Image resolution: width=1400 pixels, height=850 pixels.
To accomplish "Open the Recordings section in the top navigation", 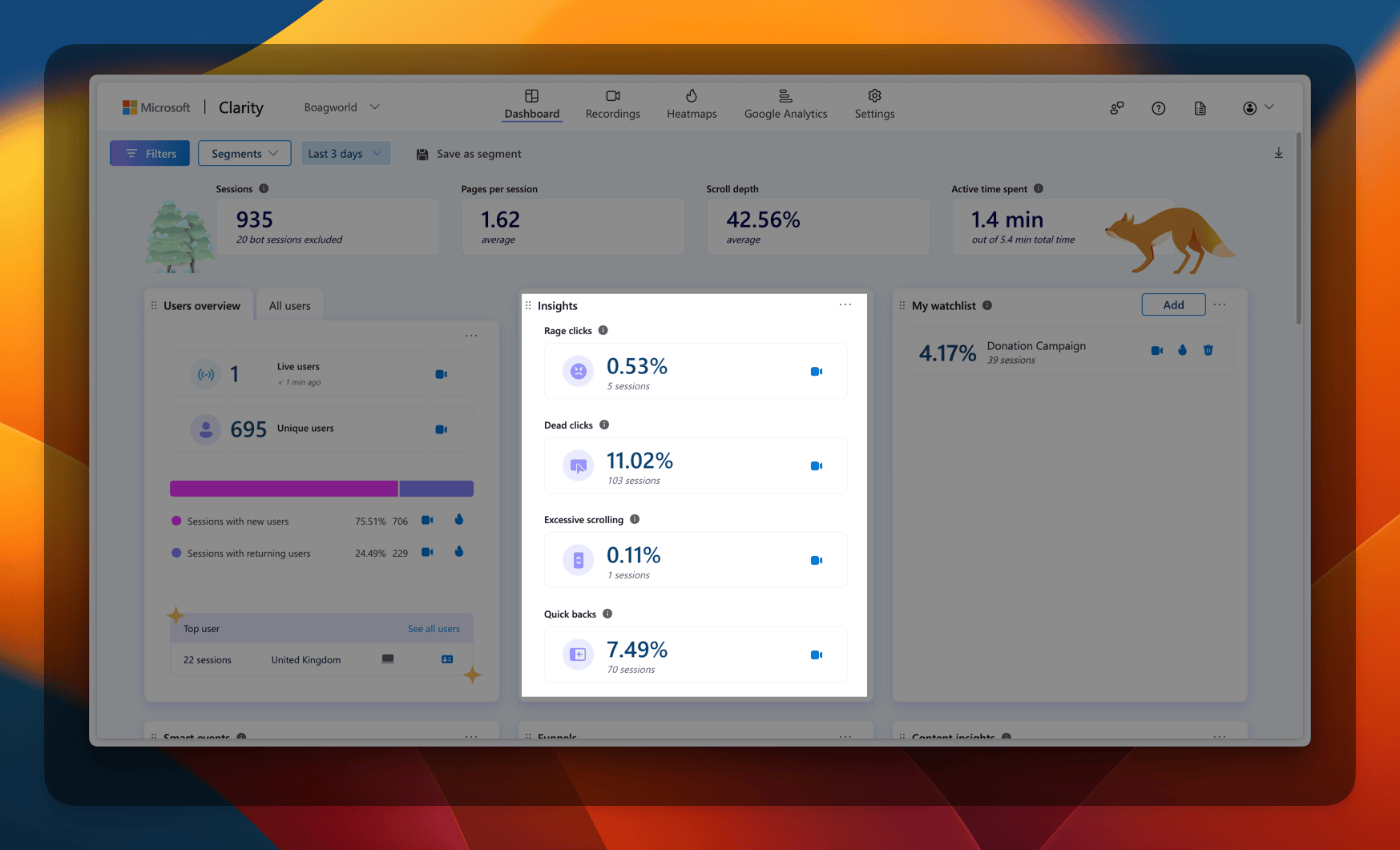I will 612,106.
